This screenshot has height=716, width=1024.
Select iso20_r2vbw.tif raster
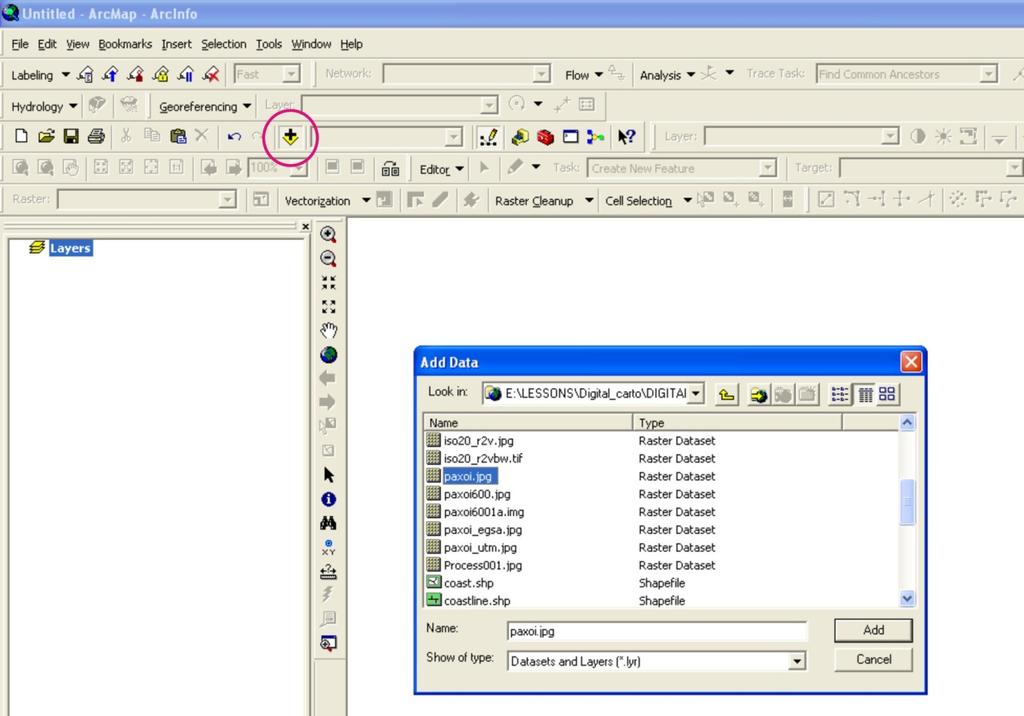(x=483, y=458)
